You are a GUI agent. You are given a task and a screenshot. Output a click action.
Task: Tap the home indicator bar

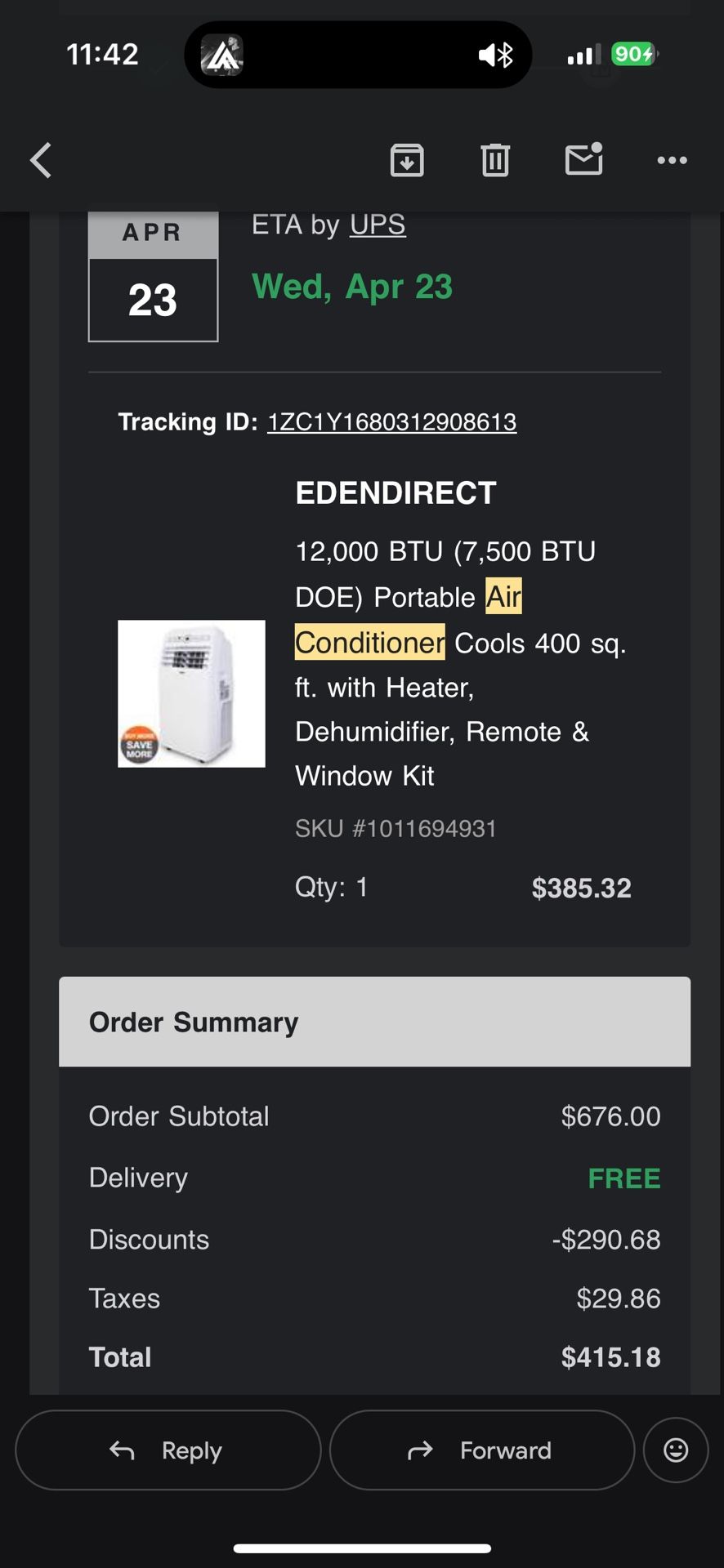[362, 1548]
